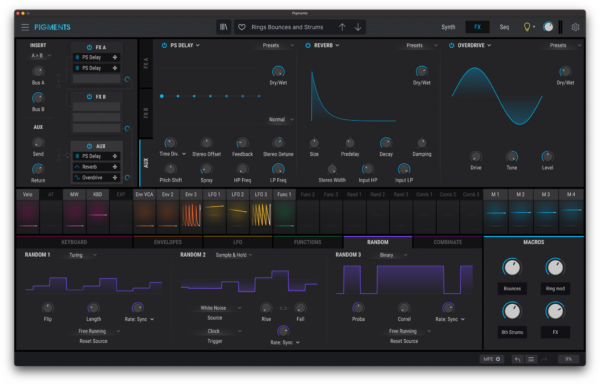Select the LFO 3 modulation source slot
600x385 pixels.
(x=261, y=210)
